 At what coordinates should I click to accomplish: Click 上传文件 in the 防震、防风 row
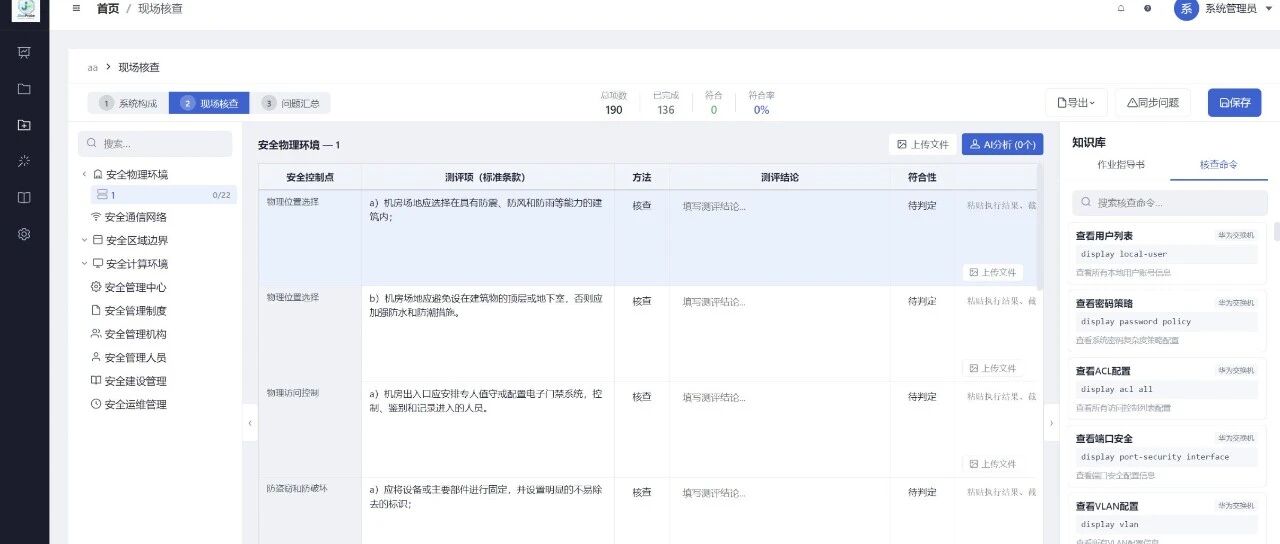(992, 272)
